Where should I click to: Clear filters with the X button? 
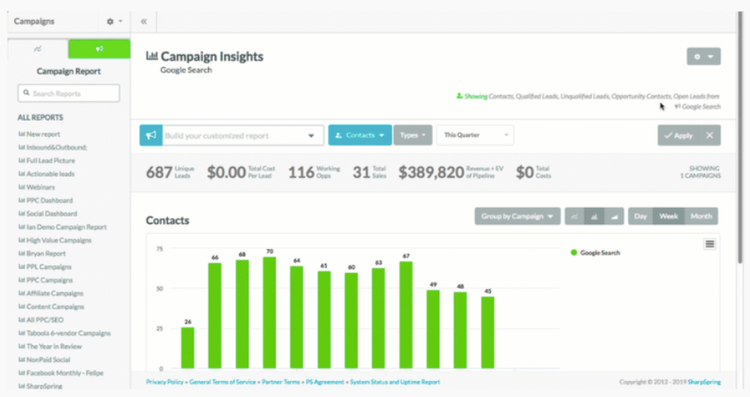[x=710, y=136]
